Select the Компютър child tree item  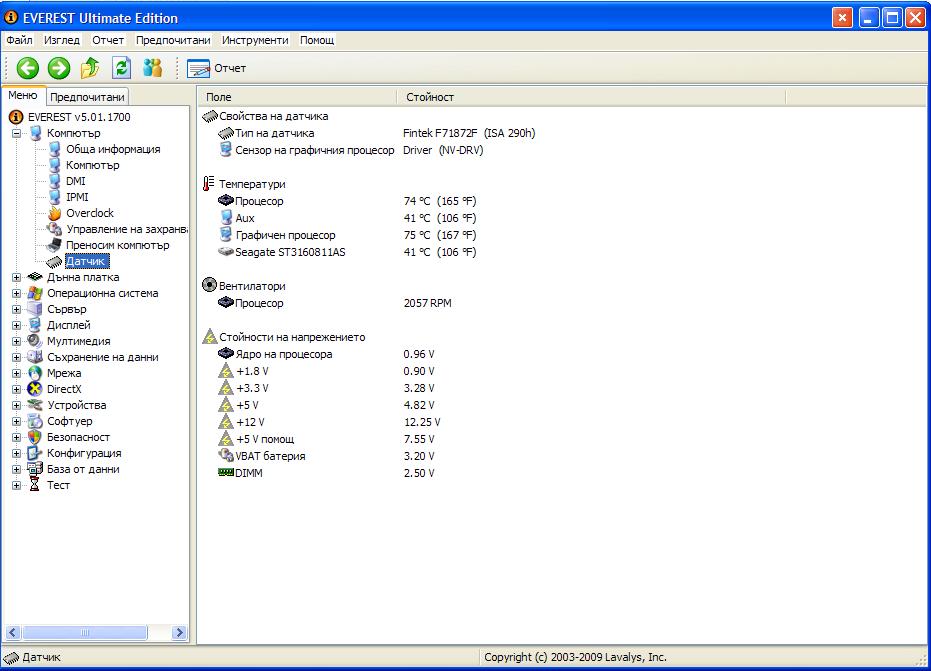[93, 165]
